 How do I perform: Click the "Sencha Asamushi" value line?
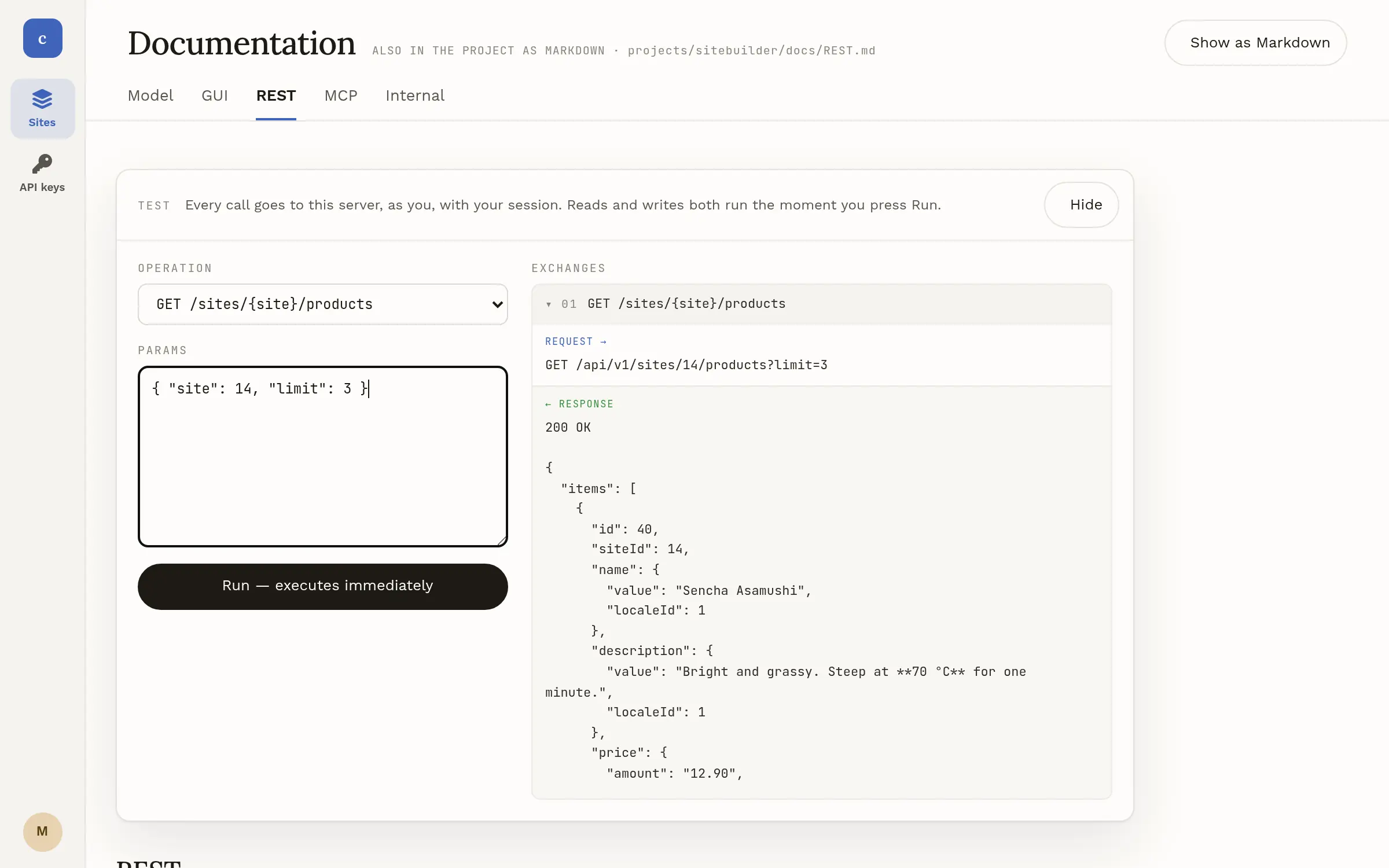coord(709,591)
